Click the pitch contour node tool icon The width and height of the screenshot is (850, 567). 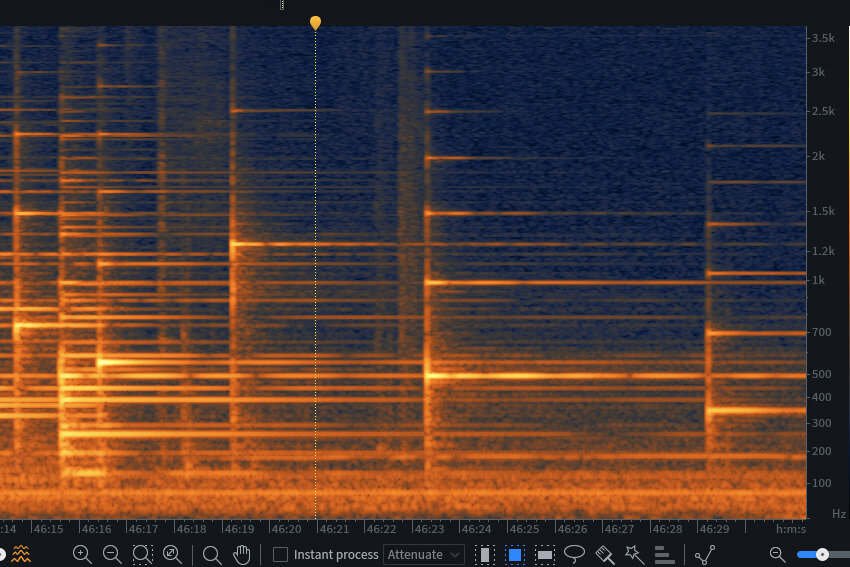pos(705,555)
